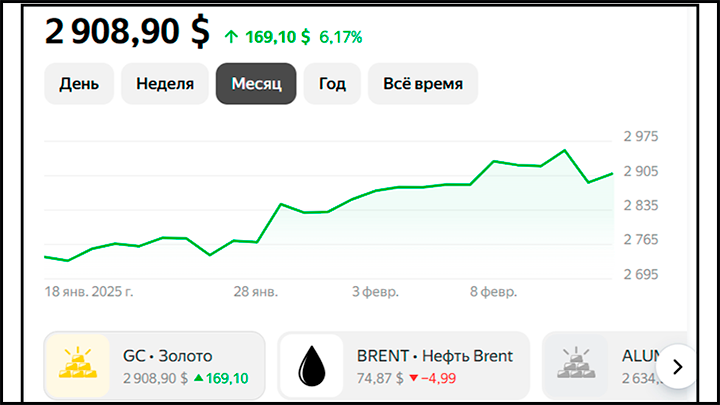Click the 28 янв. date label
Viewport: 720px width, 405px height.
[x=256, y=292]
